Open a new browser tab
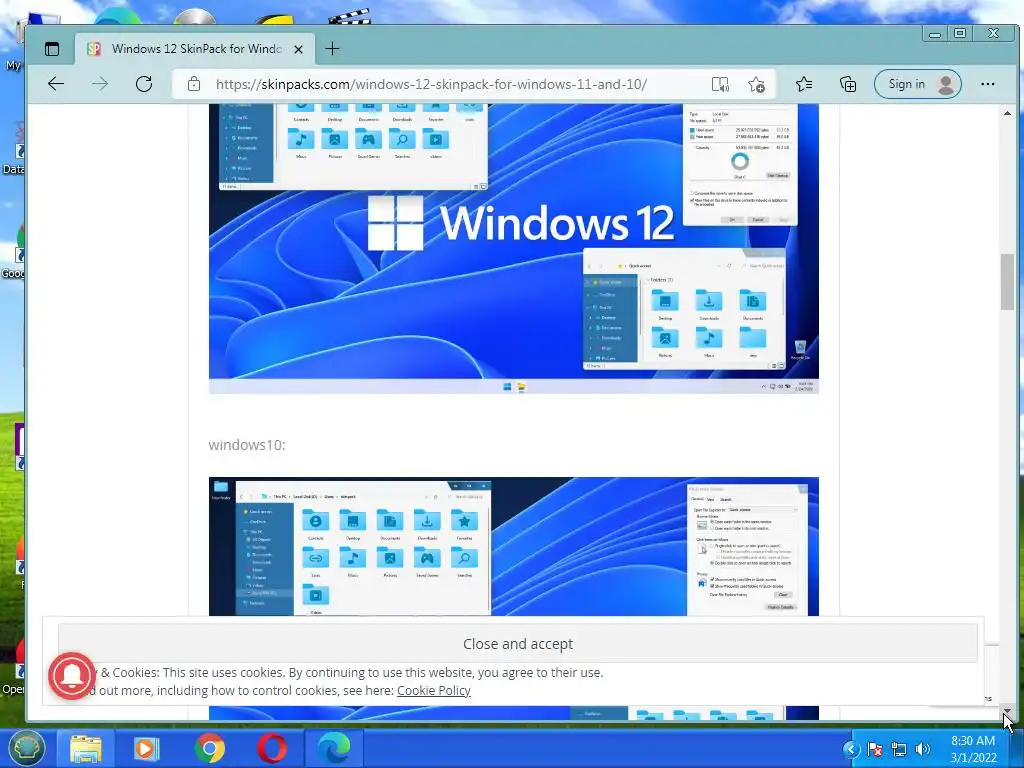The image size is (1024, 768). (332, 49)
